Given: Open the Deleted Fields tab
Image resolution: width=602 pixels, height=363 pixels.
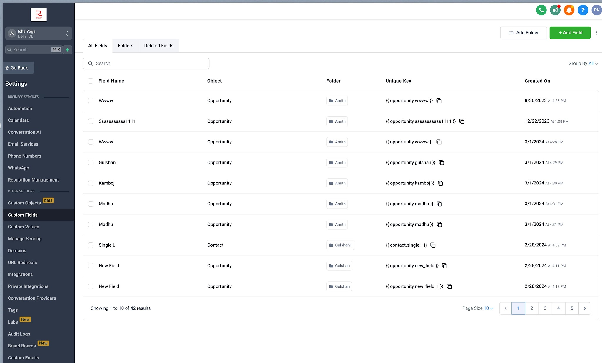Looking at the screenshot, I should tap(158, 45).
